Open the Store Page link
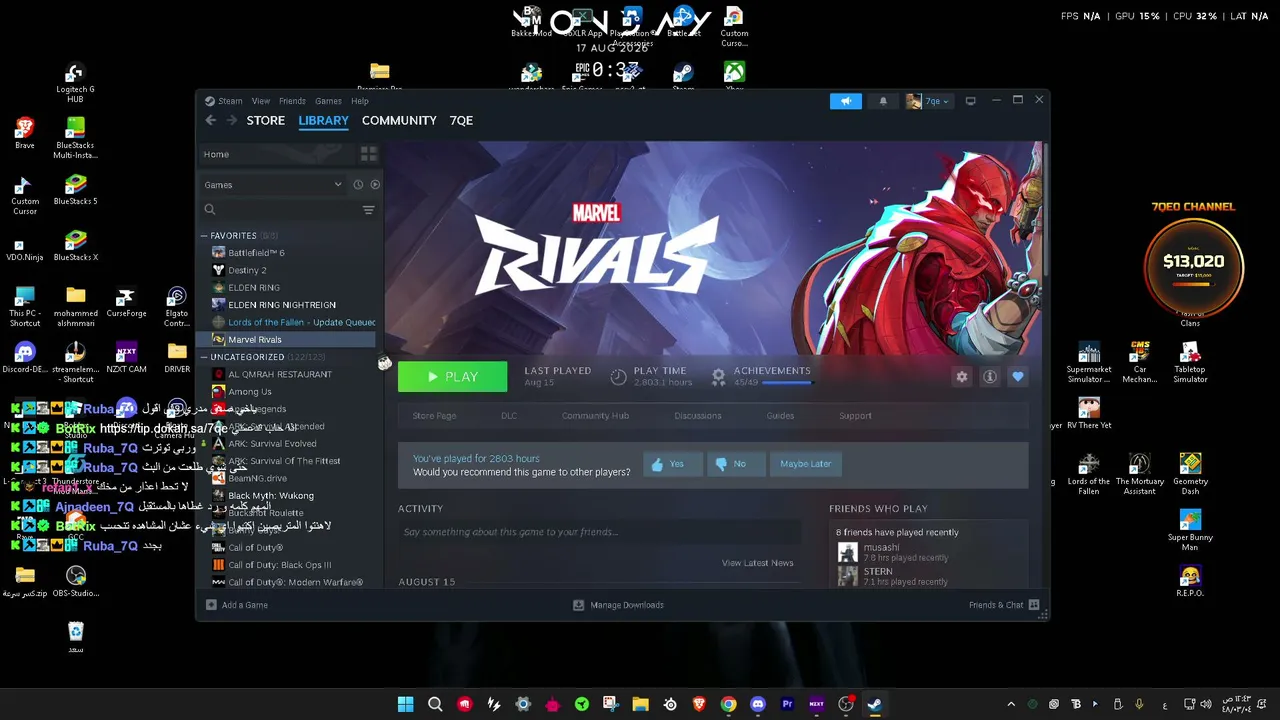1280x720 pixels. coord(434,416)
